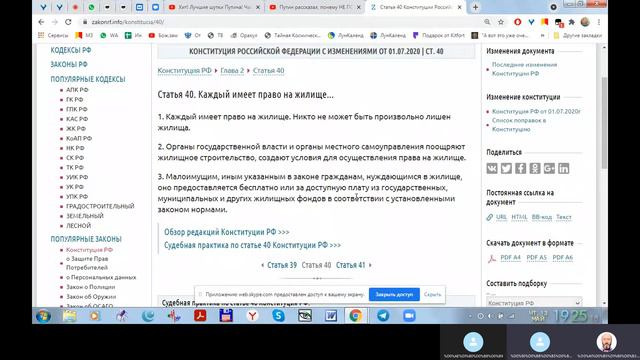The height and width of the screenshot is (360, 640).
Task: Switch to Chrome via its taskbar icon
Action: [x=356, y=316]
